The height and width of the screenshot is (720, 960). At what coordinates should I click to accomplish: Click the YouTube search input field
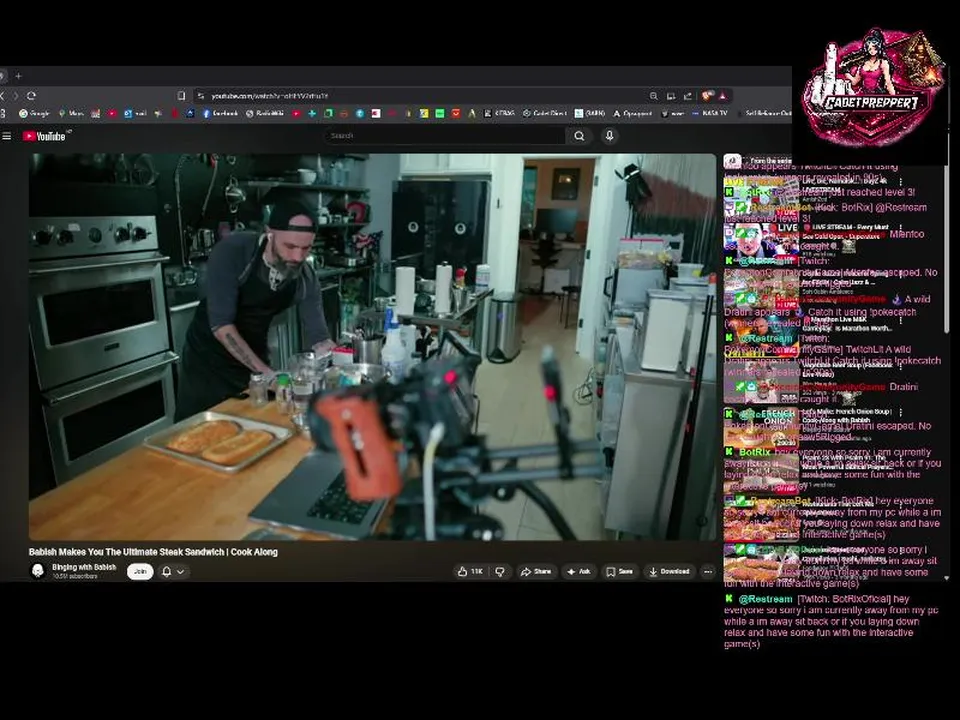tap(444, 136)
